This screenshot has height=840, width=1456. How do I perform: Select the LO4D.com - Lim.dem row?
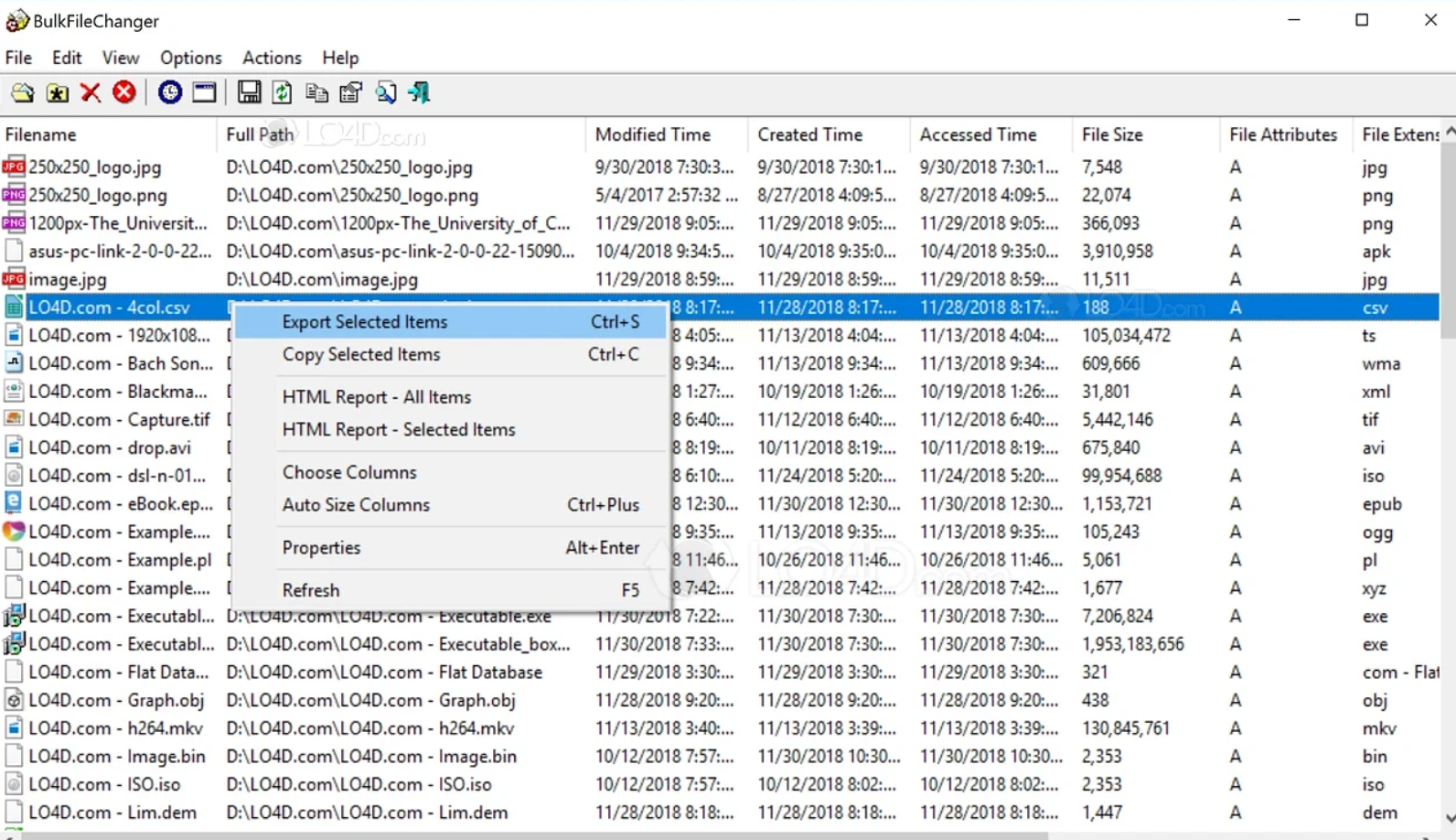tap(720, 813)
